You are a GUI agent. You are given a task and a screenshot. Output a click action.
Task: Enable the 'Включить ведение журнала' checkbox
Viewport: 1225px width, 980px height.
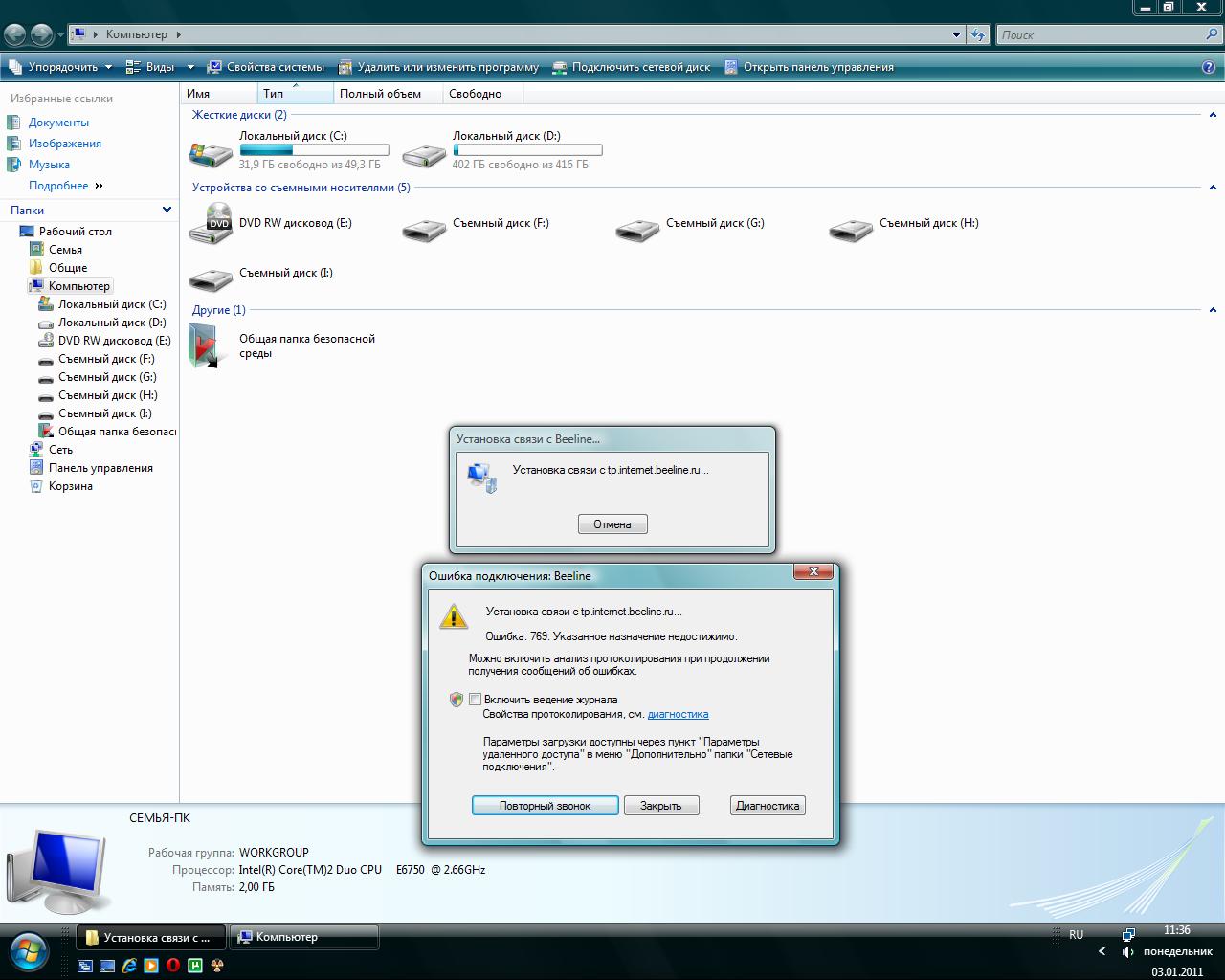476,700
